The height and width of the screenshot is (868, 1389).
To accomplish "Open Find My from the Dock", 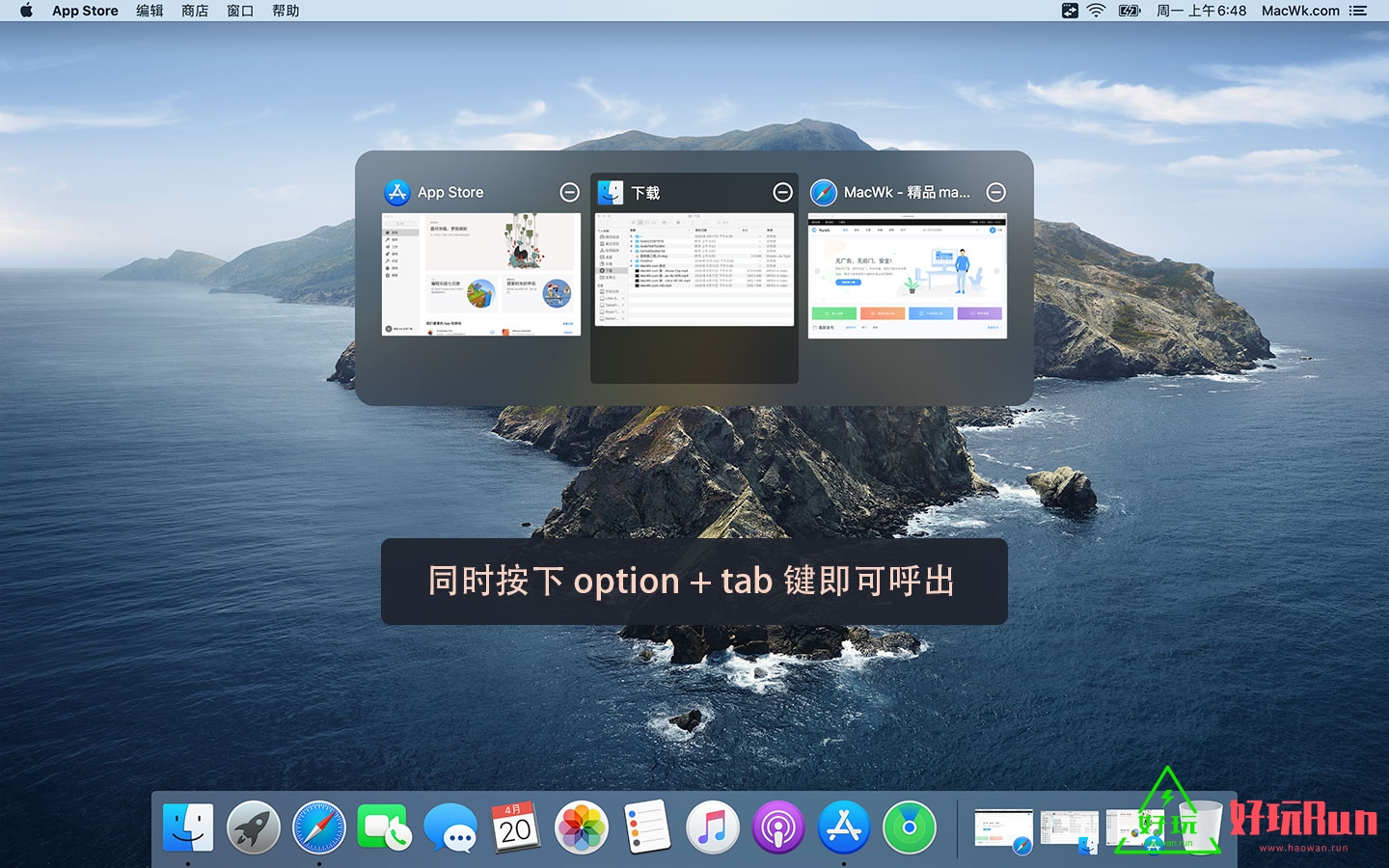I will click(x=909, y=827).
